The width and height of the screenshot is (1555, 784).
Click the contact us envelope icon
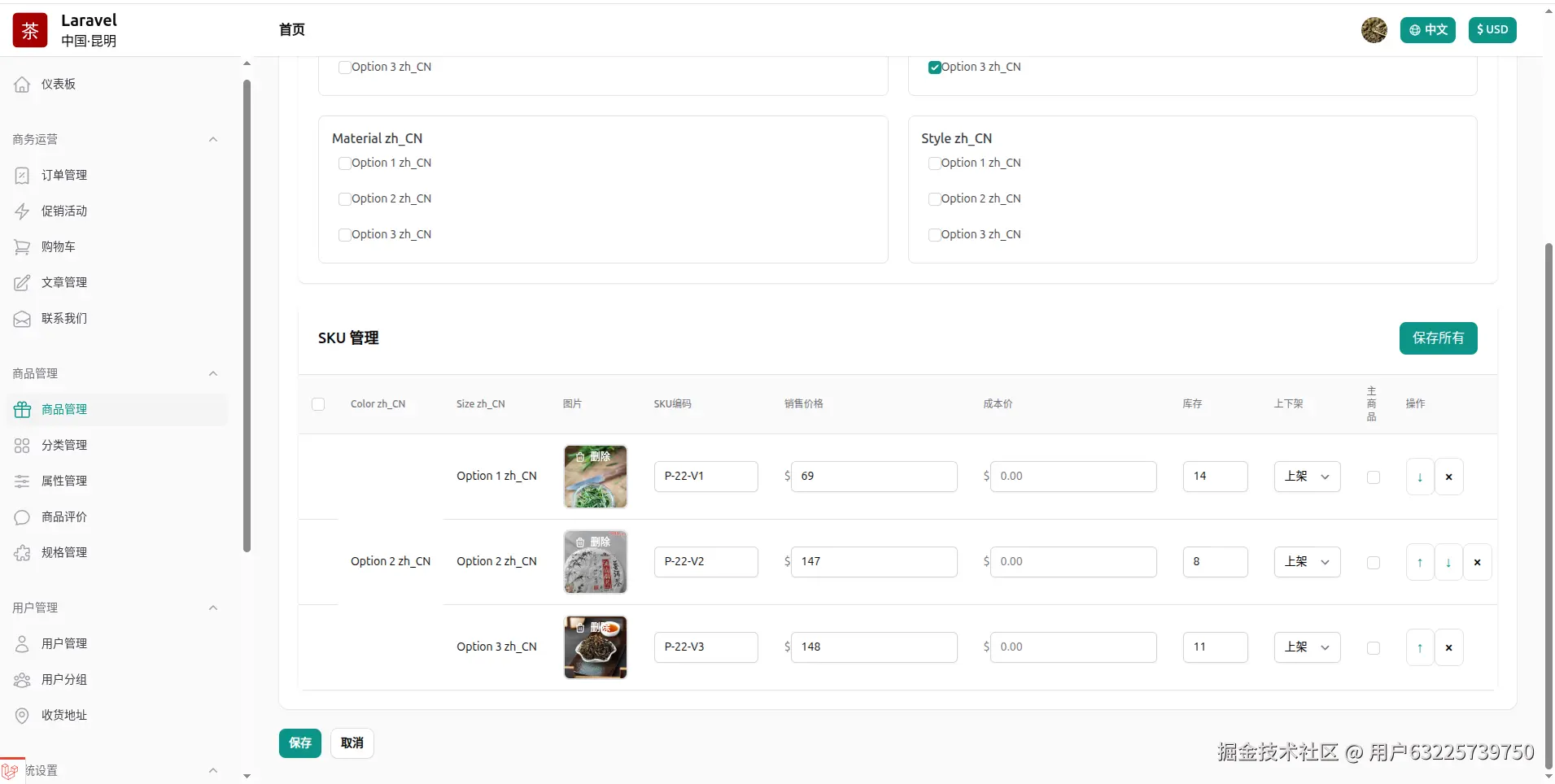click(x=22, y=319)
